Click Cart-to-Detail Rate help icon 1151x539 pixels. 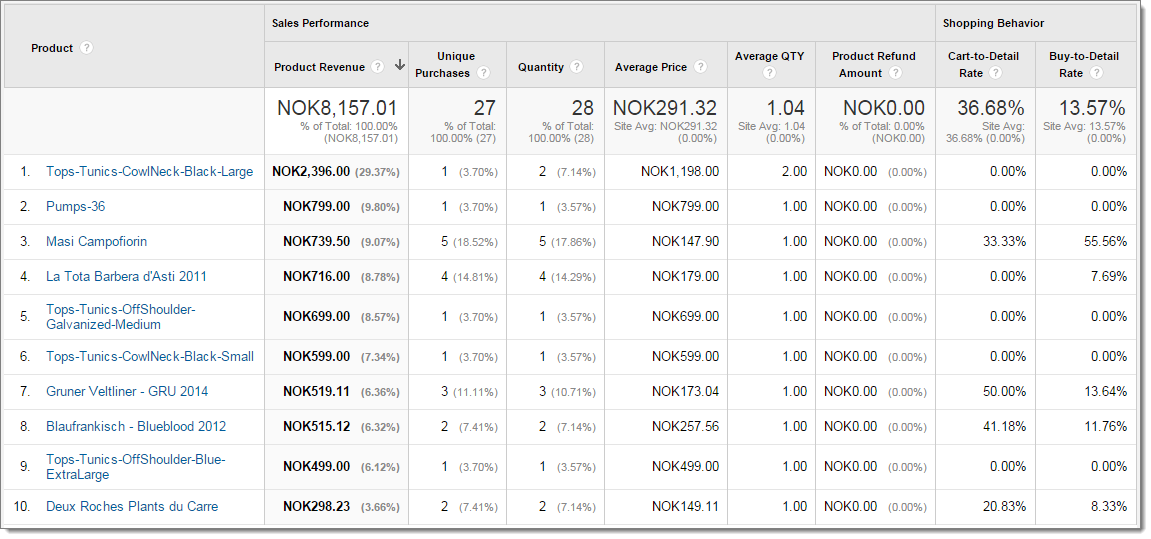[995, 73]
